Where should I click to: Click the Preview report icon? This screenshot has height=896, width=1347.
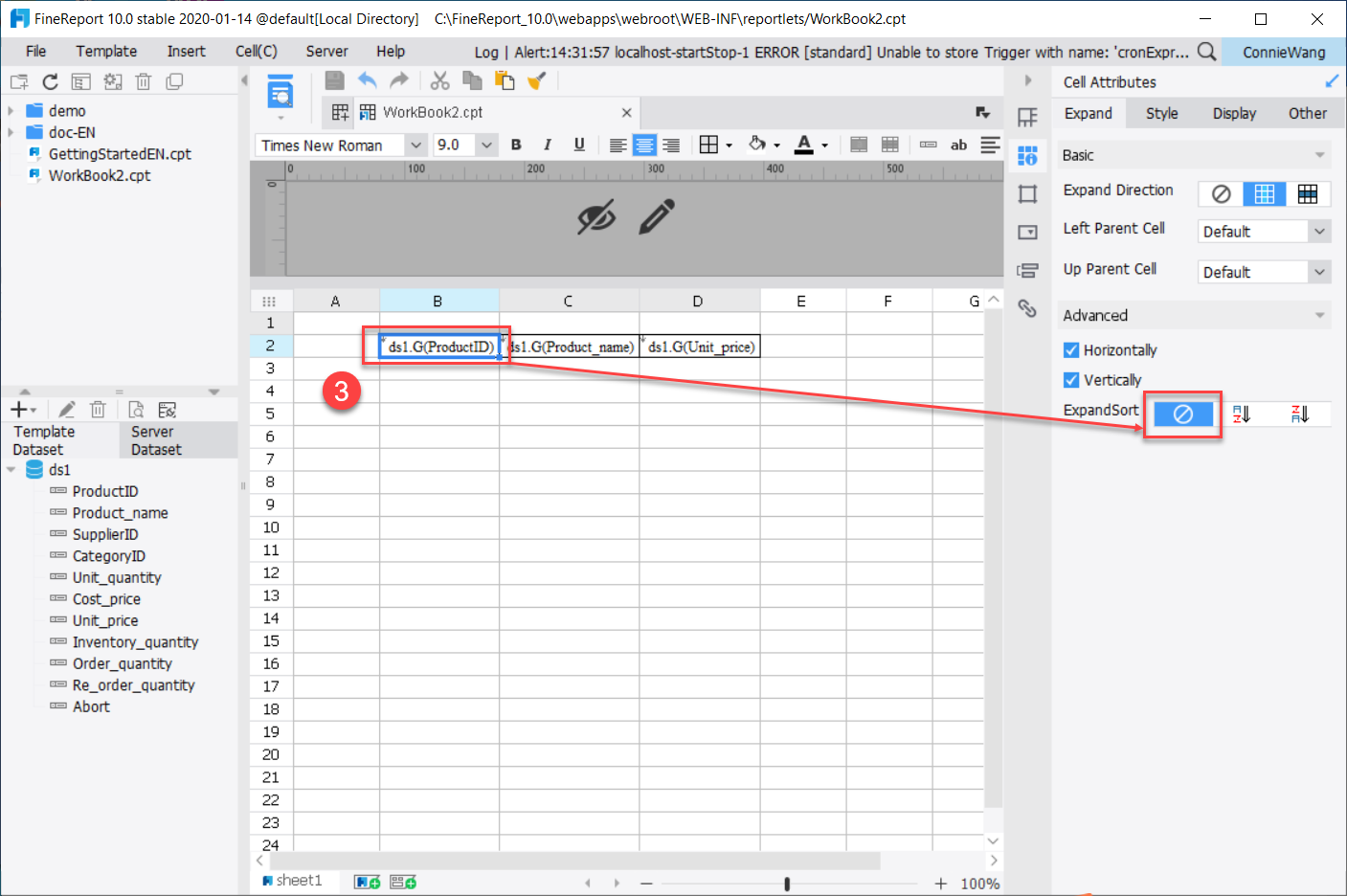[281, 92]
